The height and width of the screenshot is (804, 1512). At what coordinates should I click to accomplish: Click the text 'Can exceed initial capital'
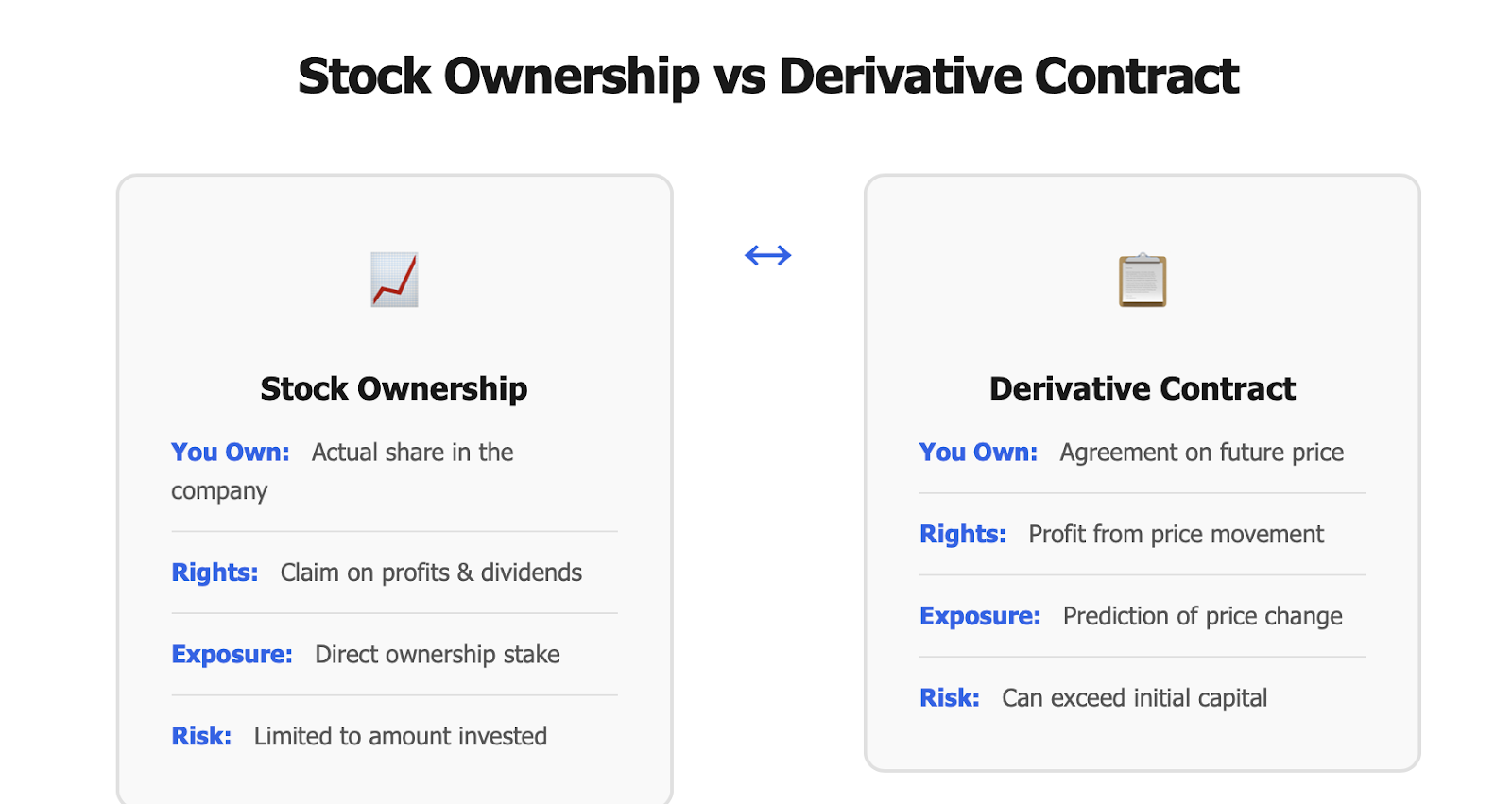point(1135,698)
